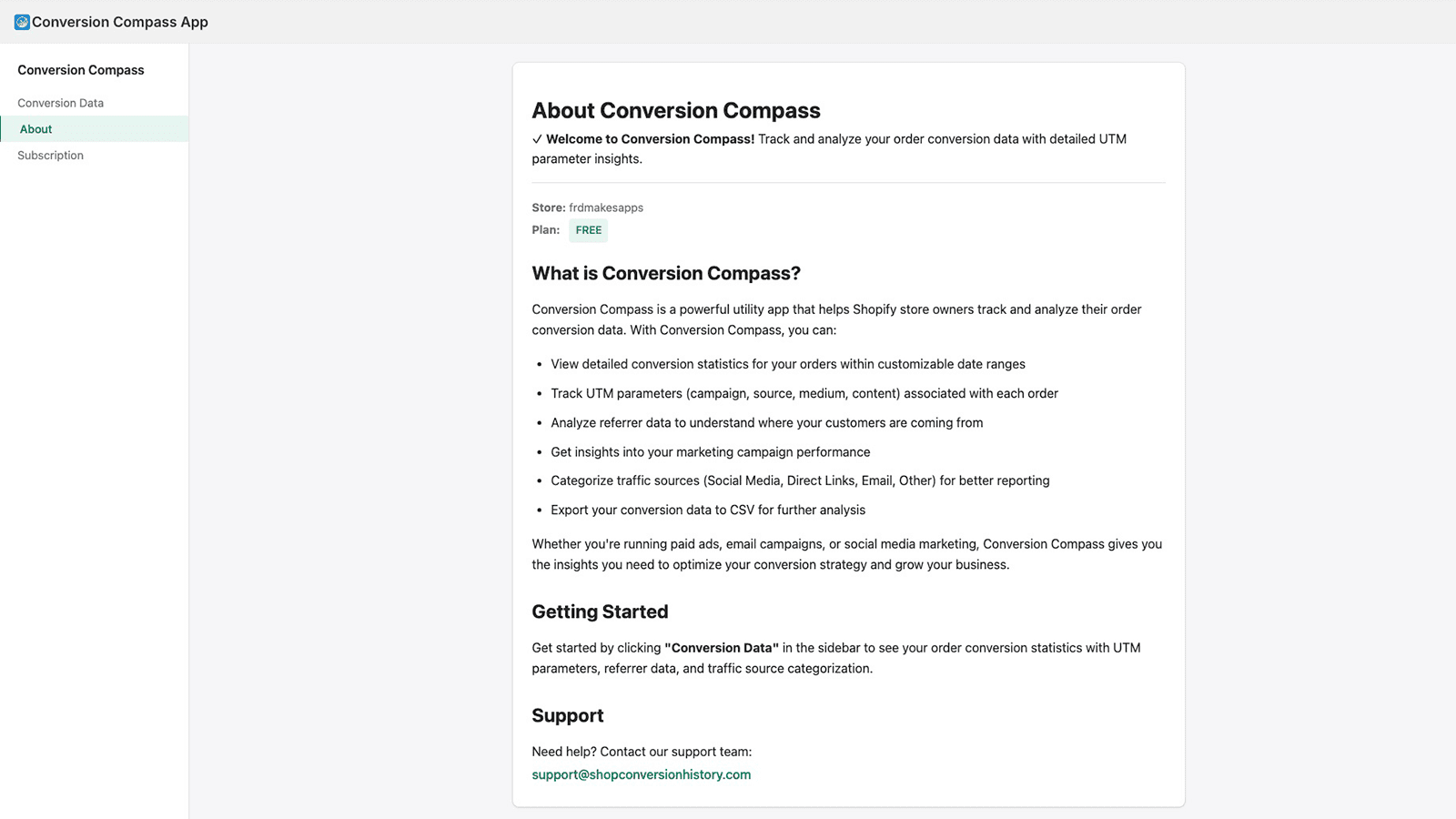
Task: Select the About sidebar item
Action: tap(36, 129)
